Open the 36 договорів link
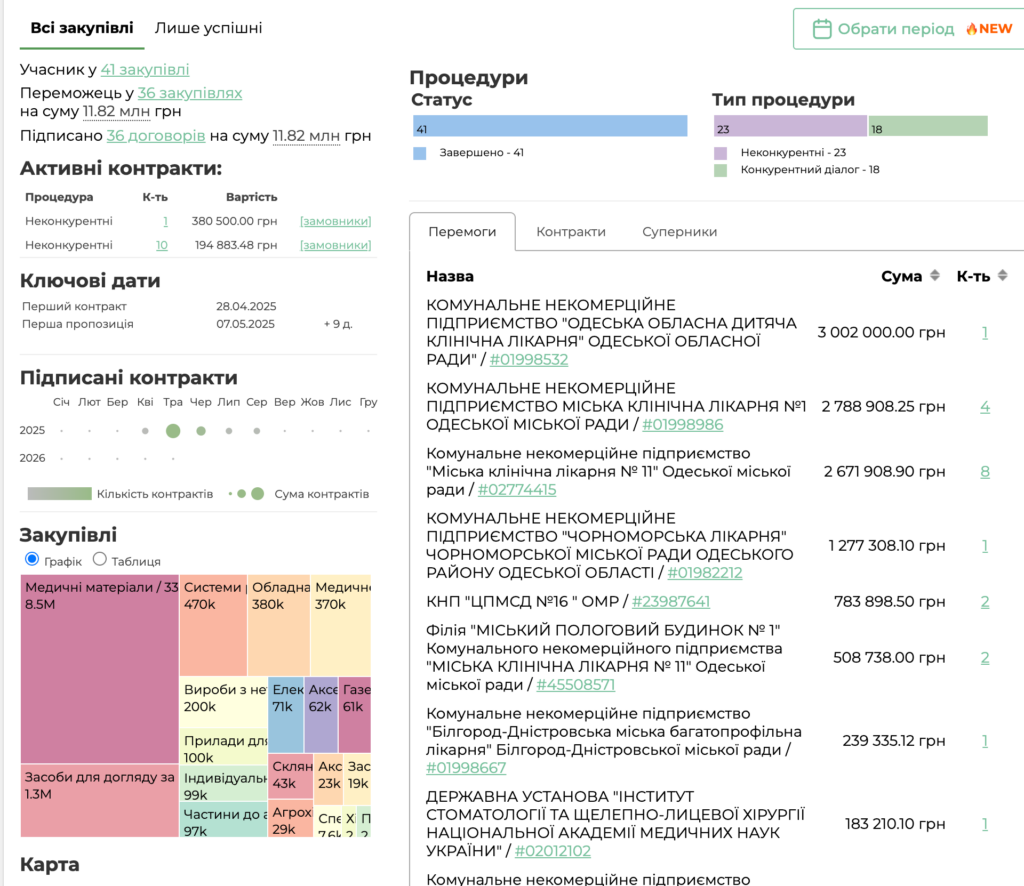Viewport: 1024px width, 886px height. click(156, 136)
